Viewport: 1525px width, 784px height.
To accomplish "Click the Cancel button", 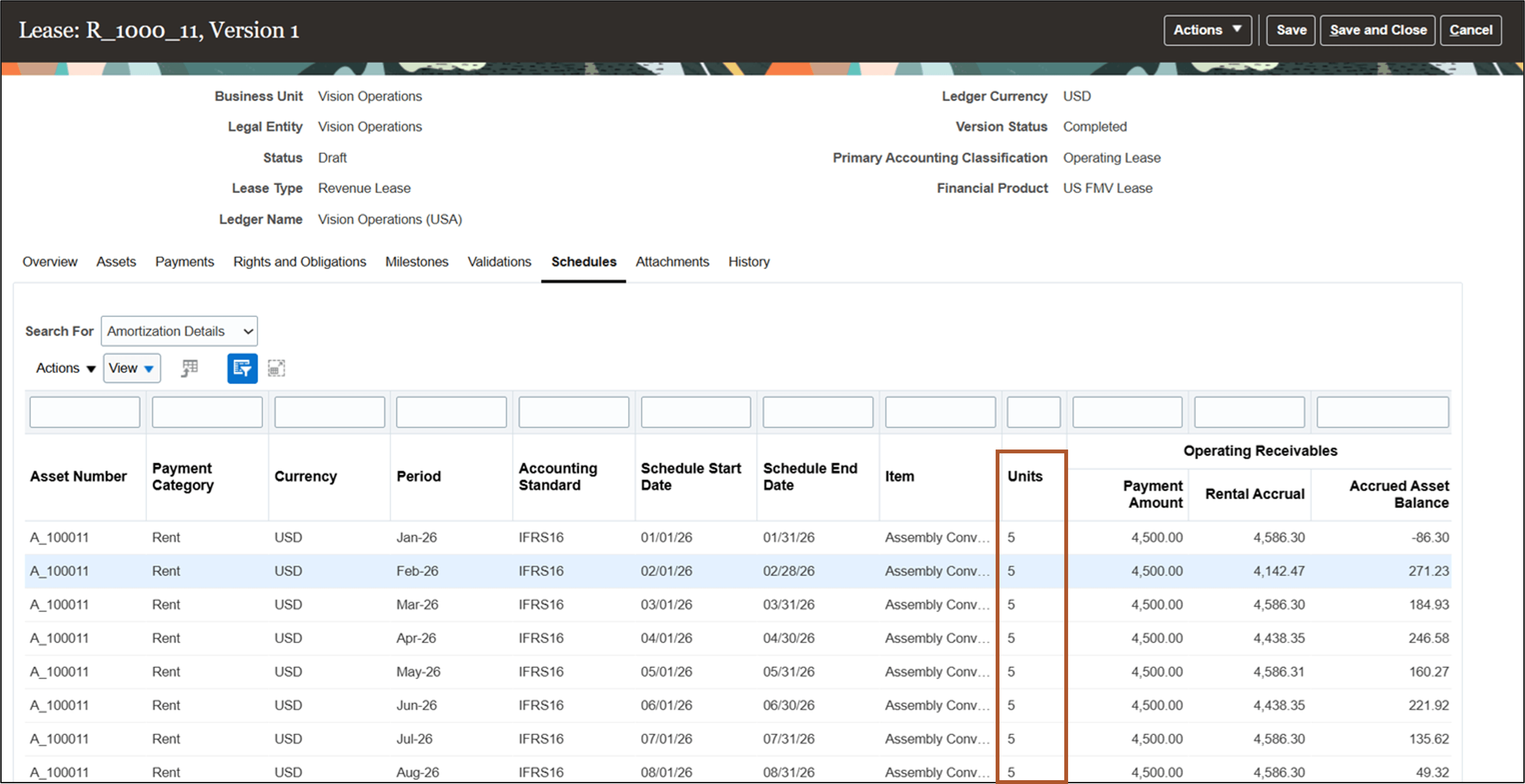I will click(x=1470, y=30).
